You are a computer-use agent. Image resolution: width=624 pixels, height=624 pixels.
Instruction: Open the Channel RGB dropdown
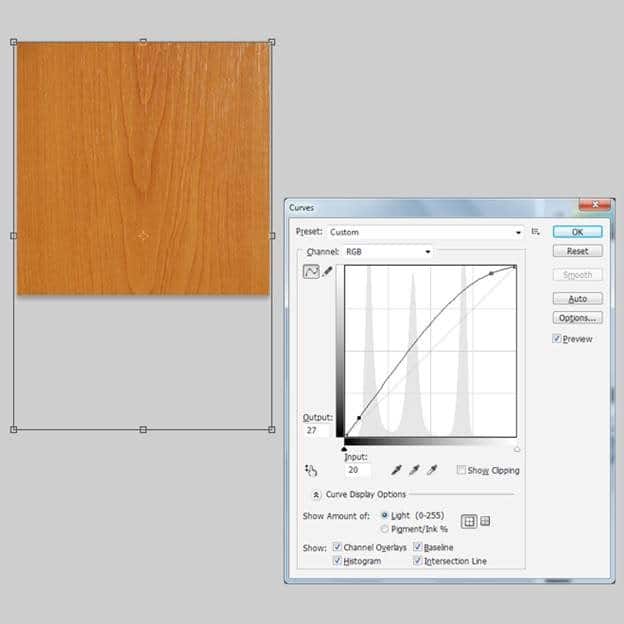click(387, 252)
